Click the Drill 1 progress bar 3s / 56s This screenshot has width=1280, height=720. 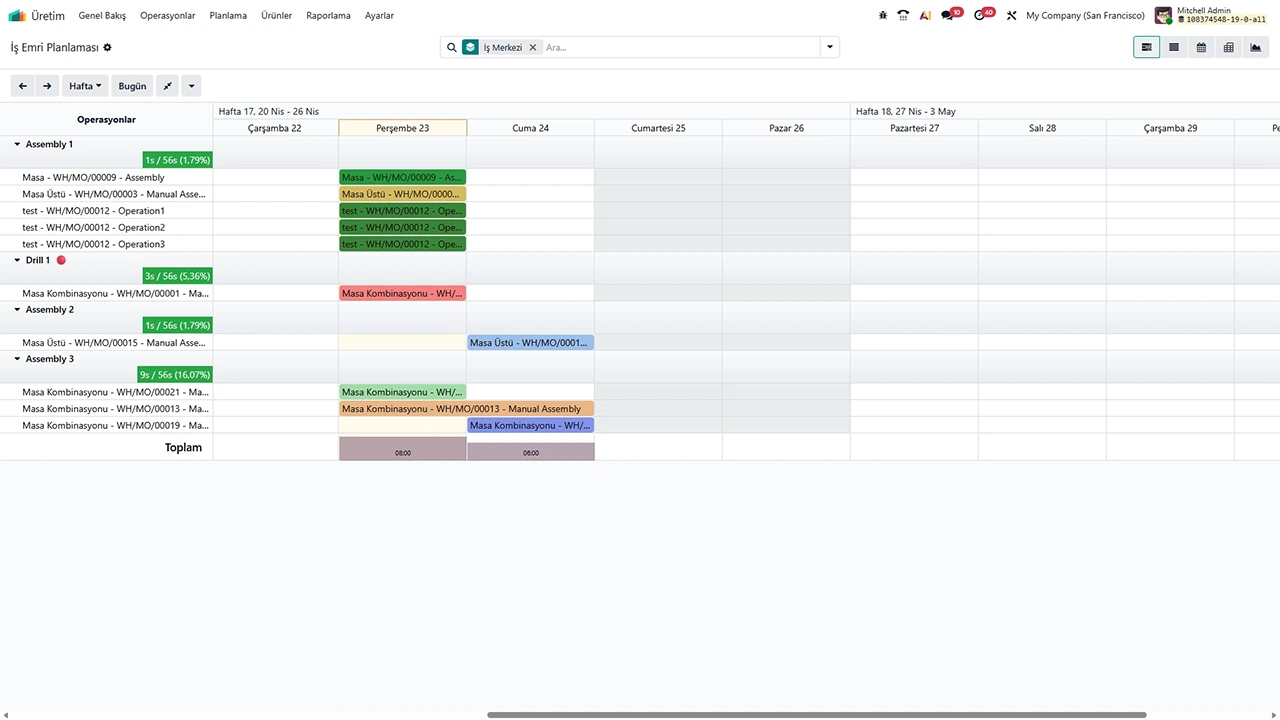[178, 276]
